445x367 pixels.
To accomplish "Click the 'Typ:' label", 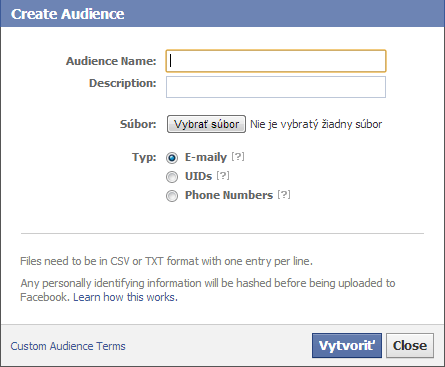I will [x=144, y=157].
